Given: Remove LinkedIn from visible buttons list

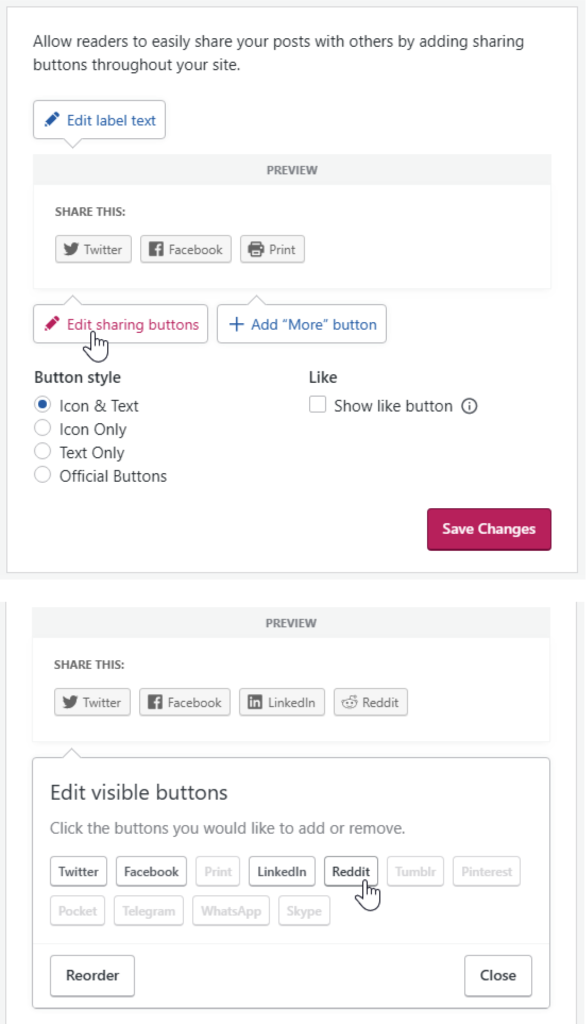Looking at the screenshot, I should [282, 872].
